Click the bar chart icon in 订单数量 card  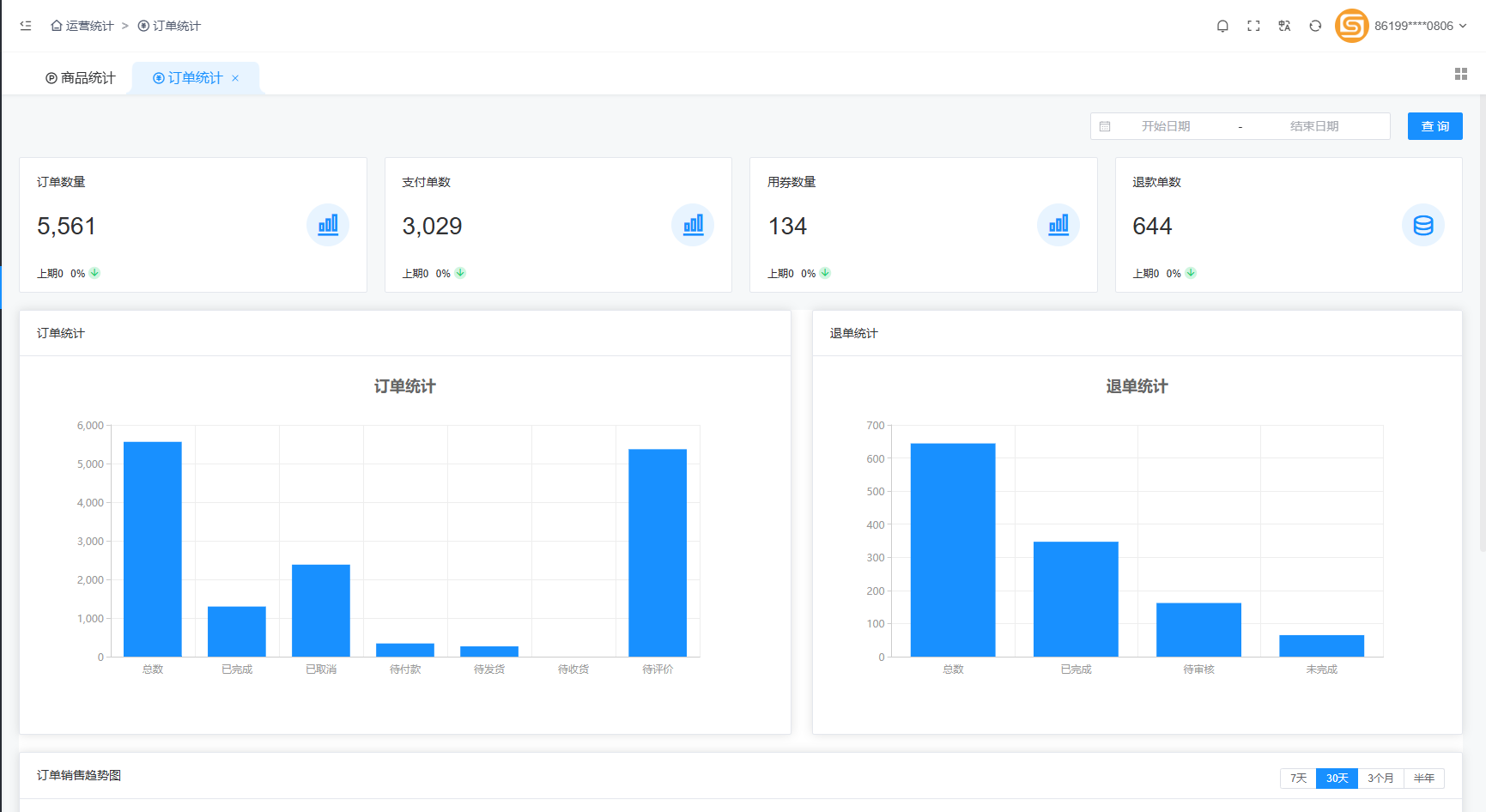[328, 225]
